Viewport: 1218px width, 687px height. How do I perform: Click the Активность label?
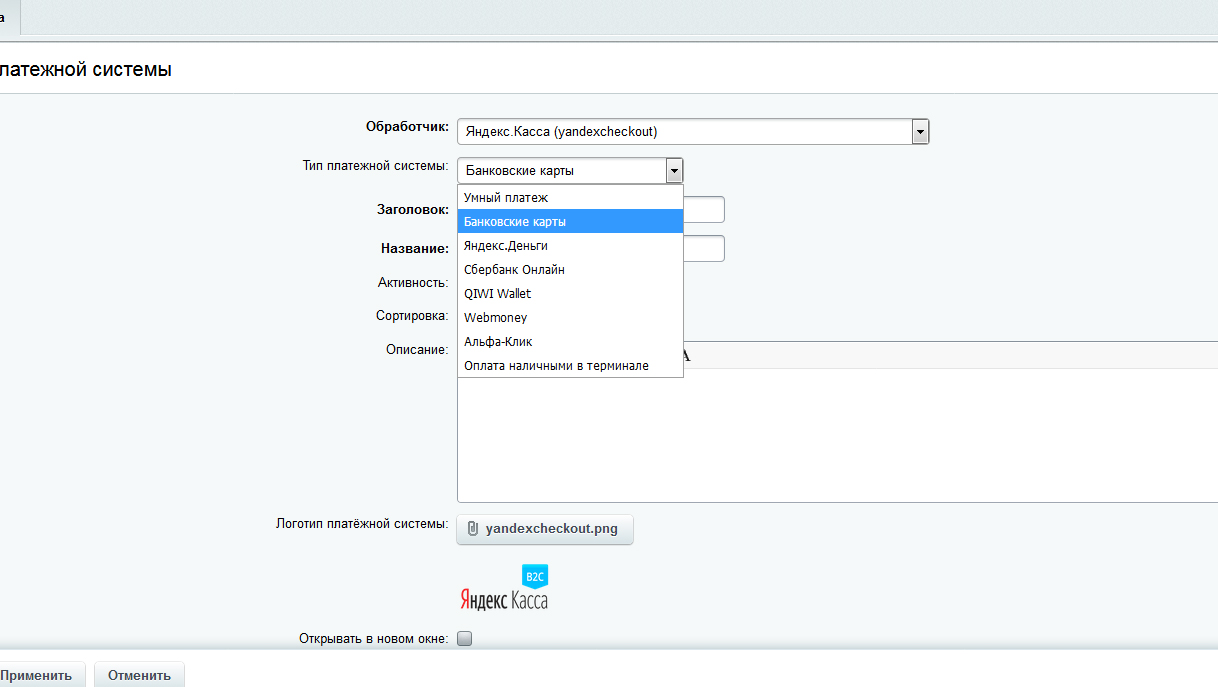coord(413,283)
